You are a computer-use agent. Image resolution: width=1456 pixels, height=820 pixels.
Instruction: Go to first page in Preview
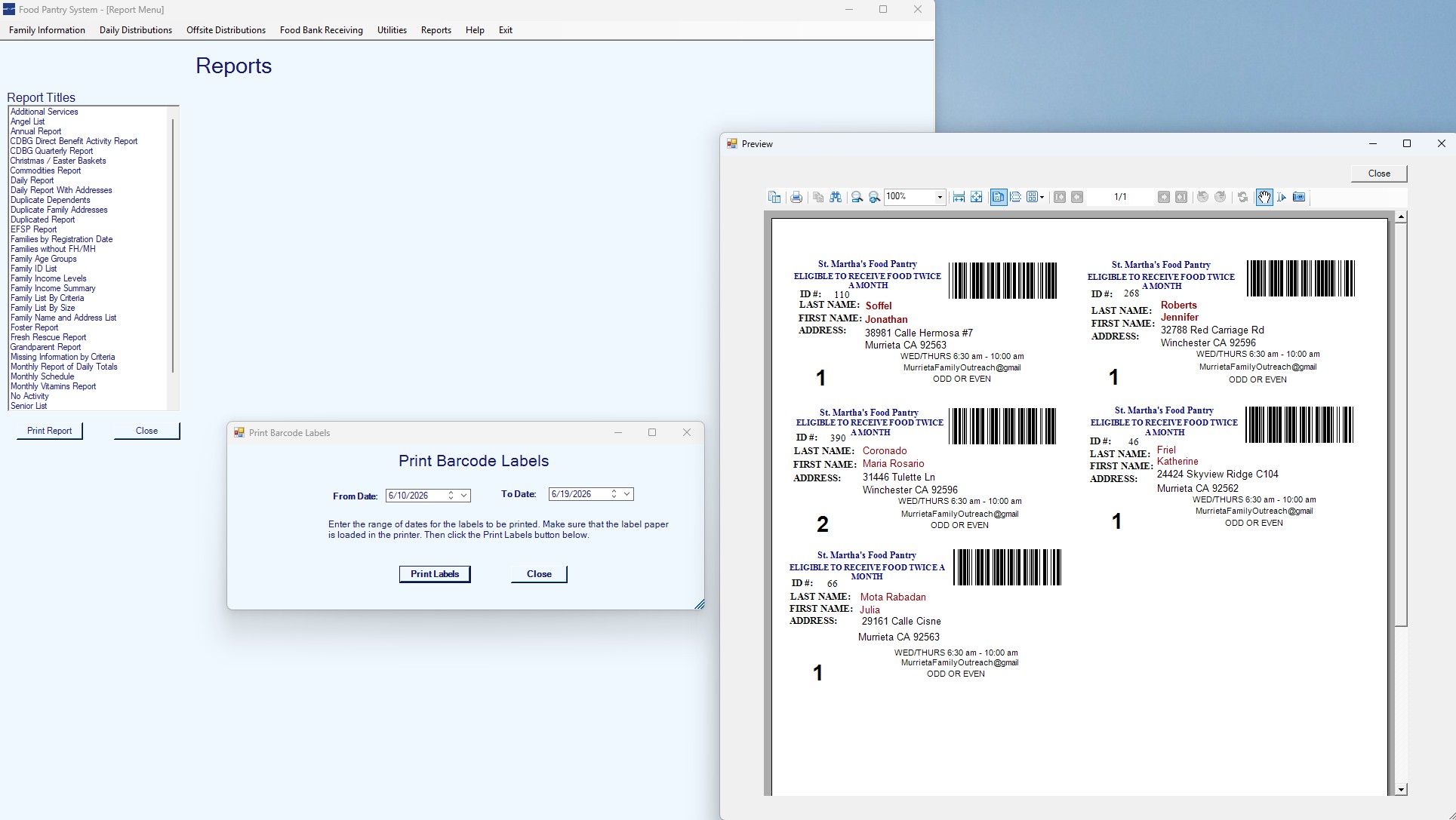(x=1060, y=197)
